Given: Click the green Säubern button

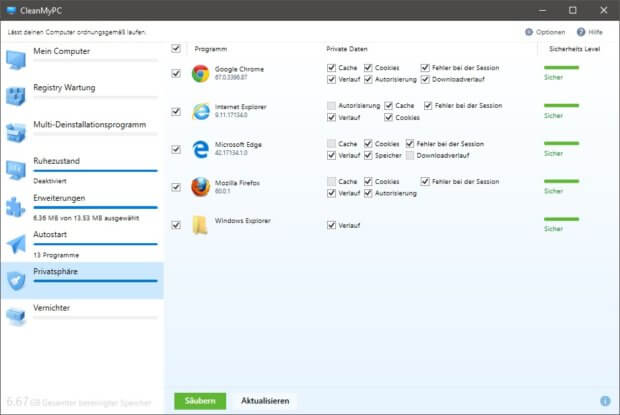Looking at the screenshot, I should [199, 400].
